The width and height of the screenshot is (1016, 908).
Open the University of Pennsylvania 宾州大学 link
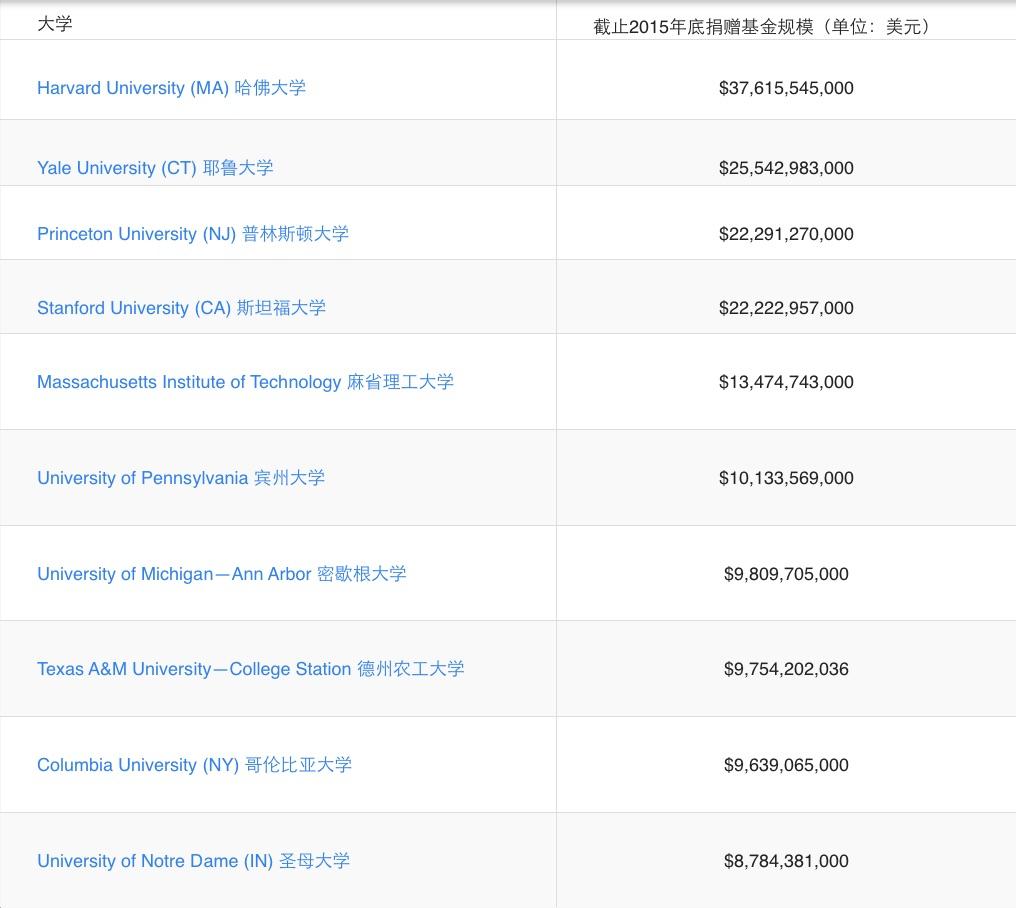coord(181,478)
